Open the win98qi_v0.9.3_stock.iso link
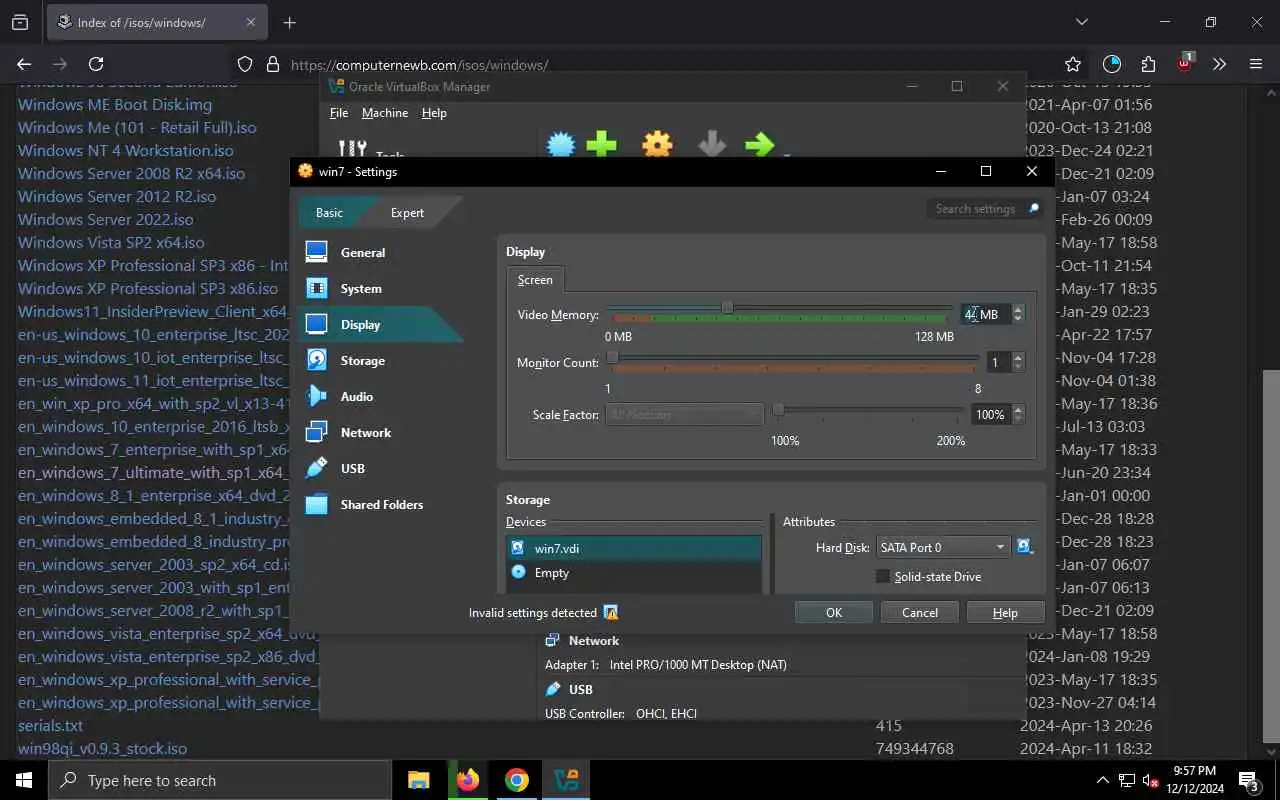Screen dimensions: 1280x800 pos(102,748)
